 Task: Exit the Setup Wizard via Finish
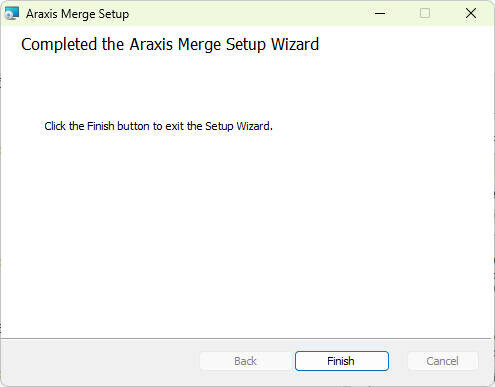(342, 361)
